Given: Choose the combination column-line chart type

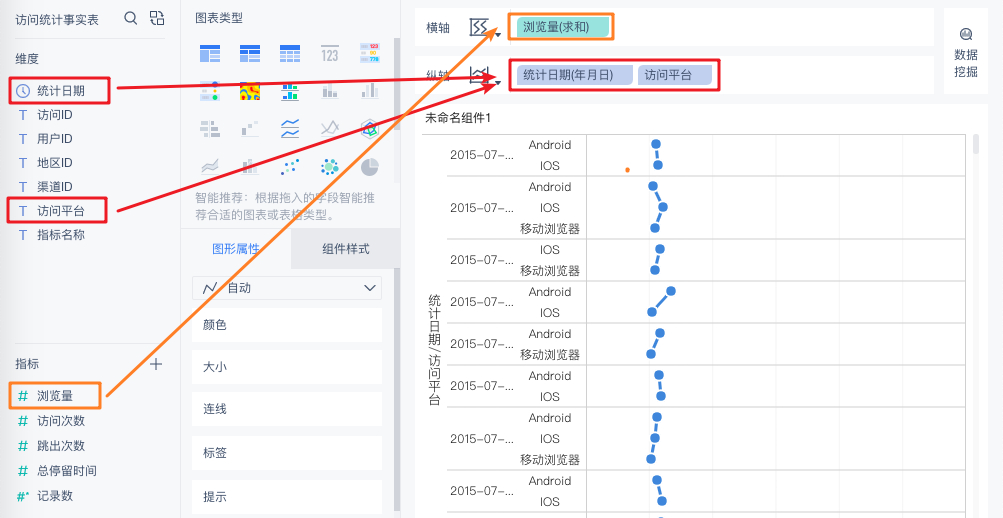Looking at the screenshot, I should tap(250, 167).
